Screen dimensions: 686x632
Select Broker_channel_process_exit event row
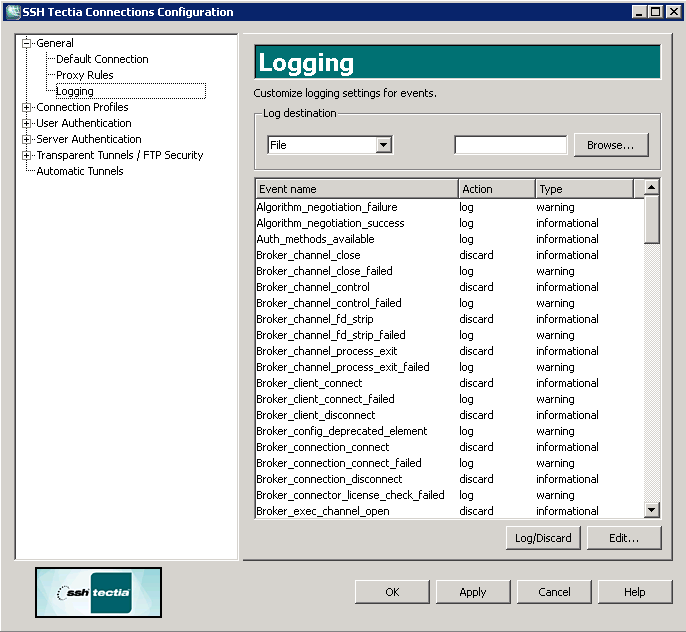[x=450, y=351]
